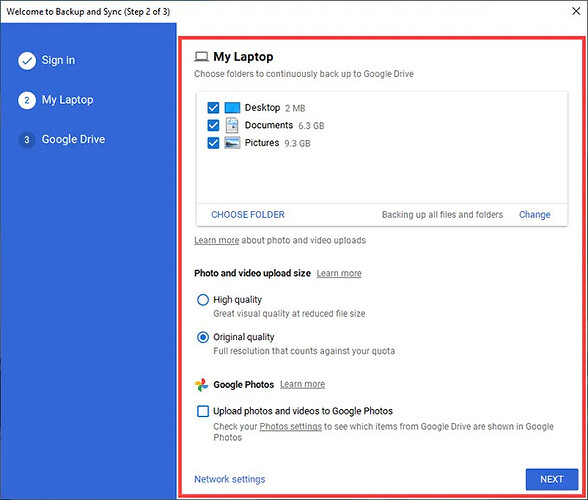Screen dimensions: 588x500
Task: Click the Pictures folder icon
Action: pyautogui.click(x=232, y=143)
